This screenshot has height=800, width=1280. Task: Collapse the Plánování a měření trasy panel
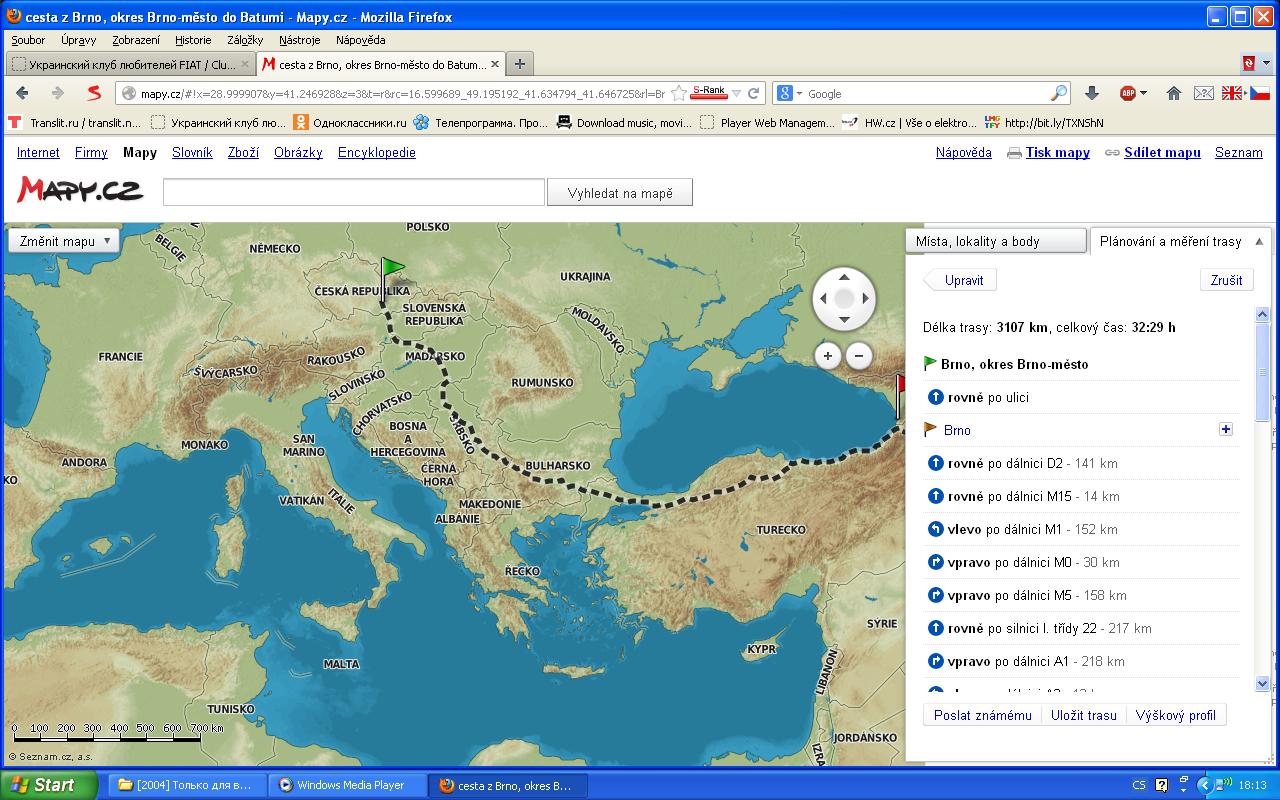click(x=1258, y=241)
